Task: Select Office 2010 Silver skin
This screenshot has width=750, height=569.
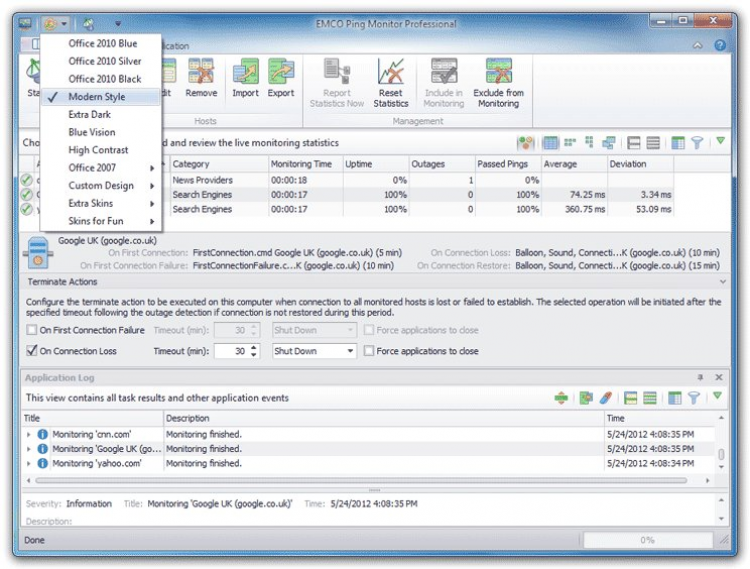Action: (100, 61)
